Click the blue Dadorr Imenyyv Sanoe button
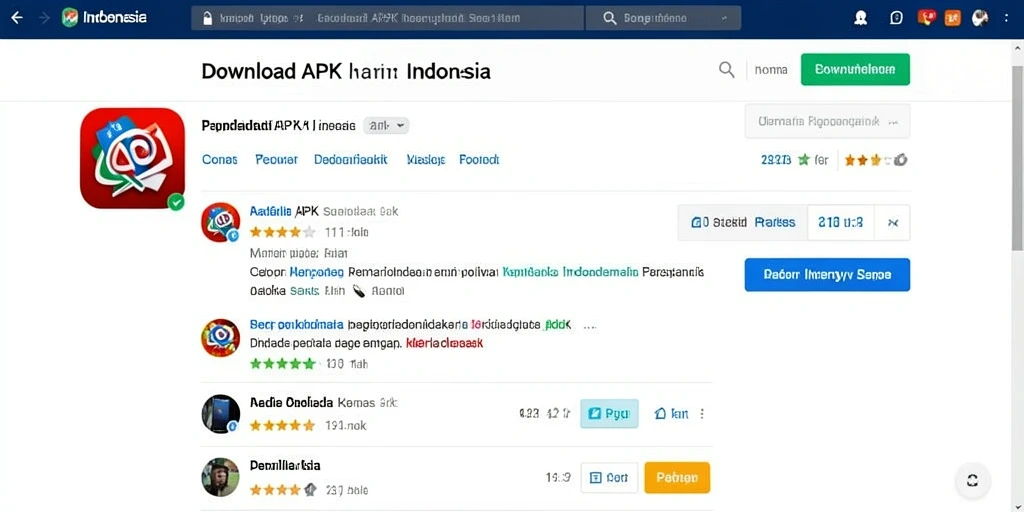The image size is (1024, 512). coord(827,275)
